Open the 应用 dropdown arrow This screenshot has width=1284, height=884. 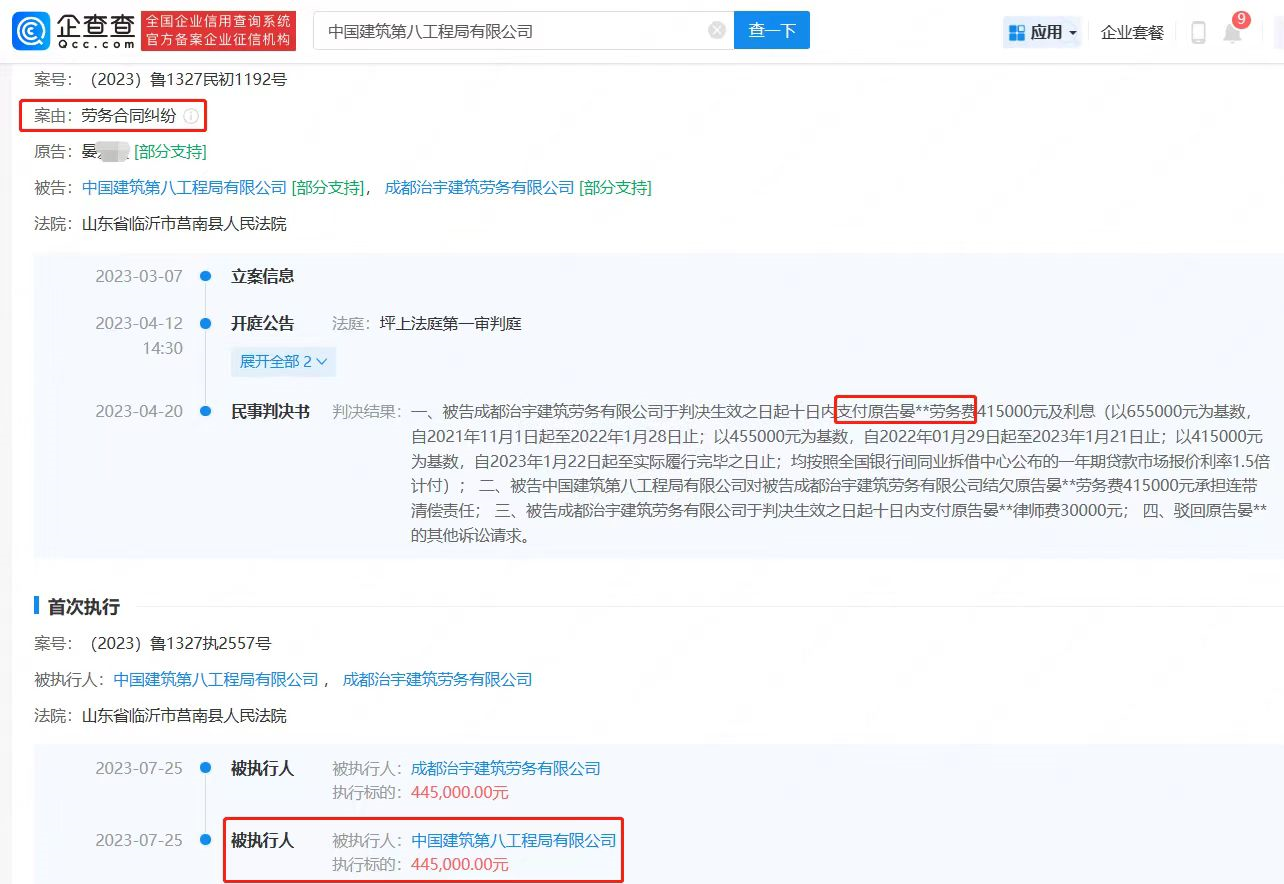(x=1073, y=33)
